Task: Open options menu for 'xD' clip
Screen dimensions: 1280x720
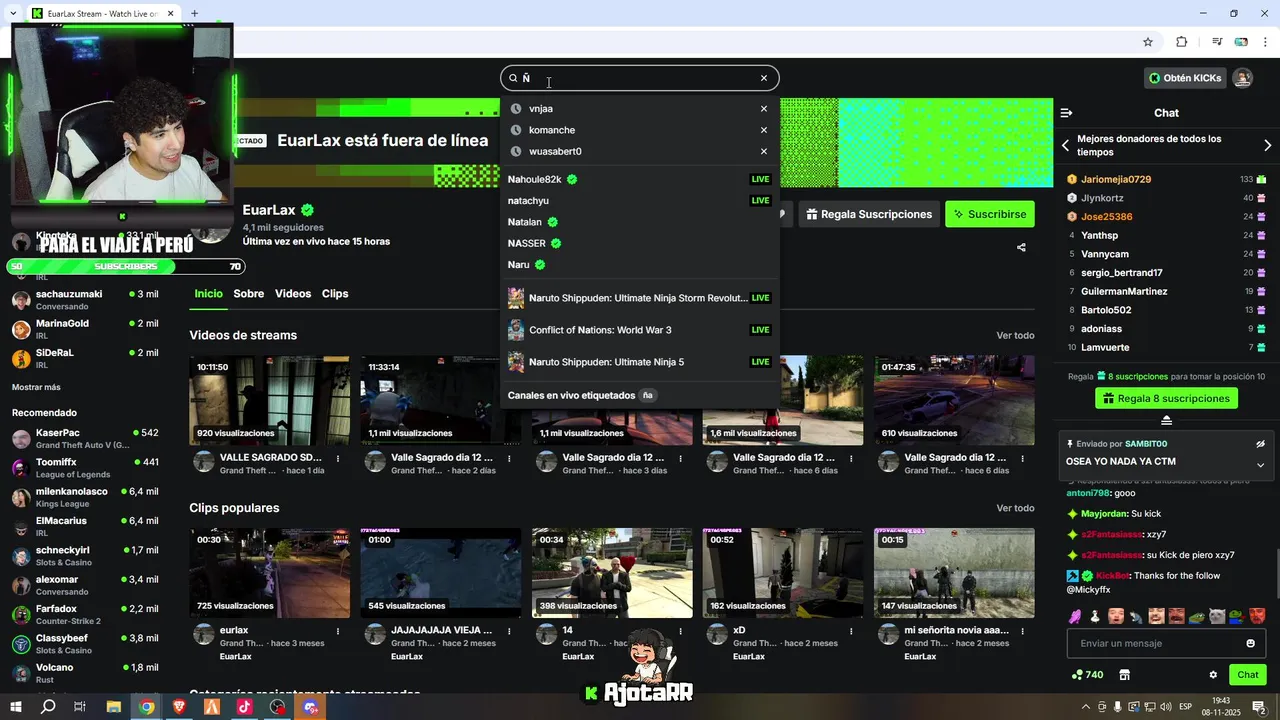Action: (851, 632)
